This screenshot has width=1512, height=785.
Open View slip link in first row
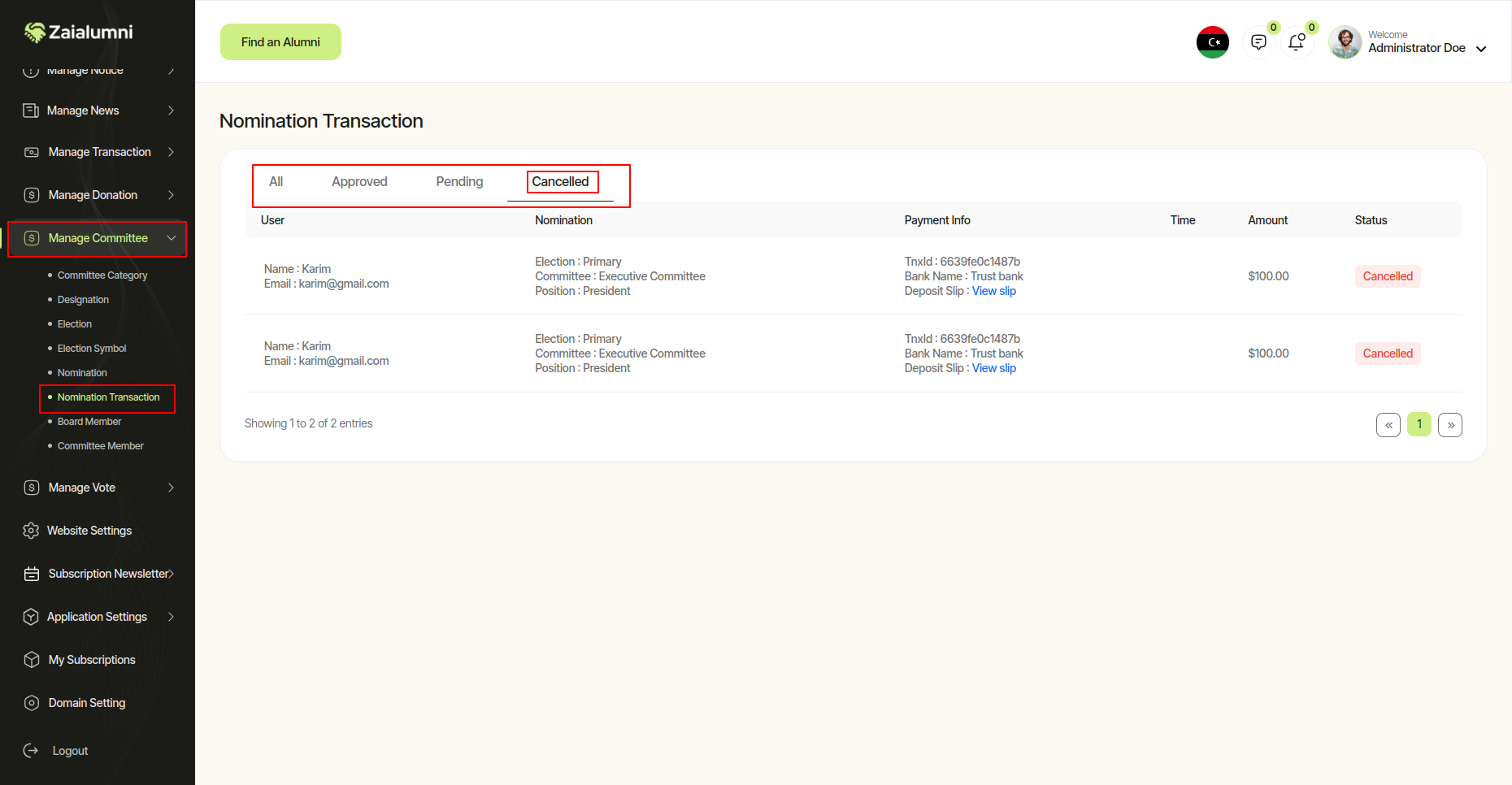point(994,291)
